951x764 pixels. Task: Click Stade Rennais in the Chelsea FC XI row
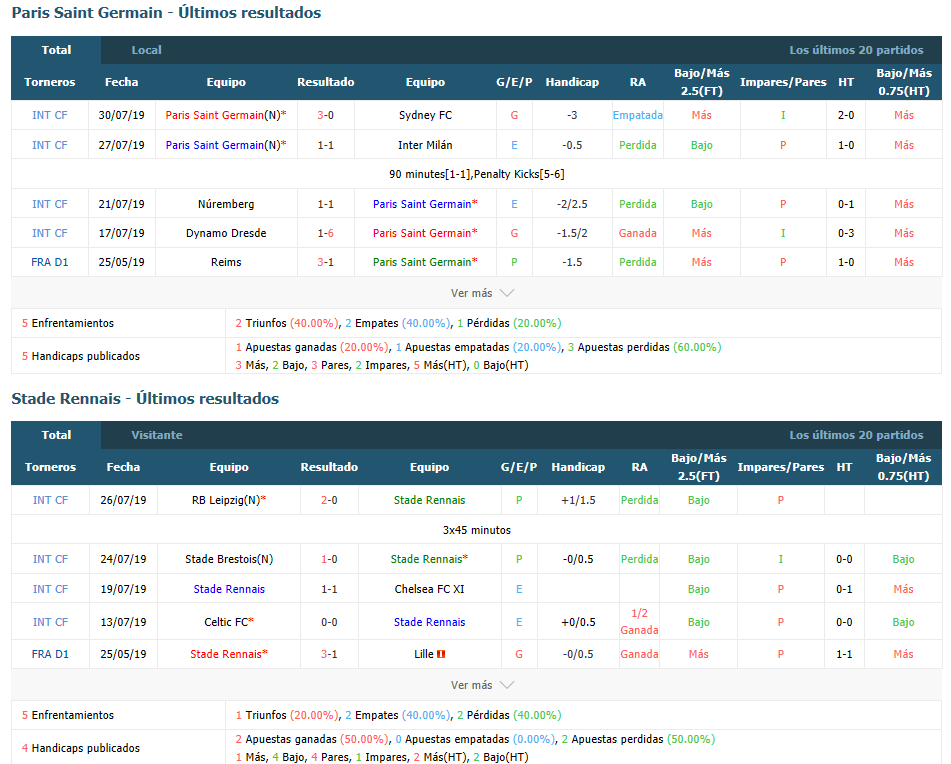(x=229, y=589)
